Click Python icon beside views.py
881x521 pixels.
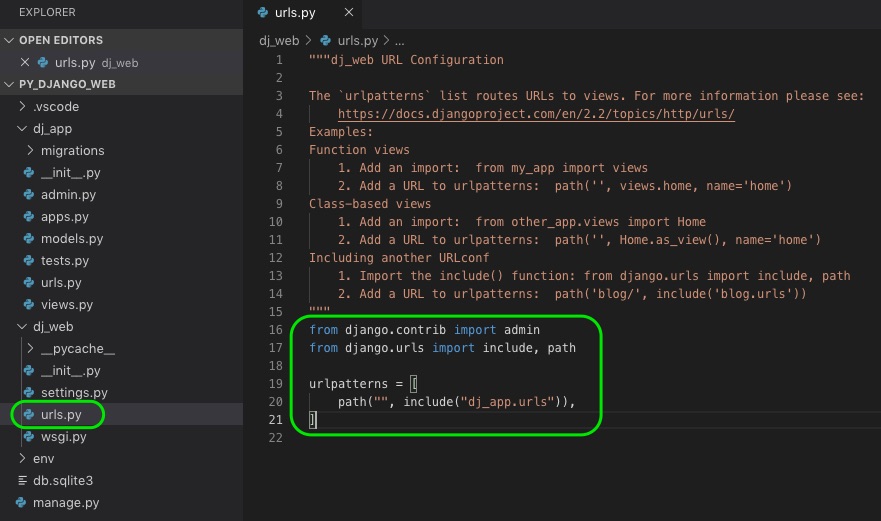29,304
